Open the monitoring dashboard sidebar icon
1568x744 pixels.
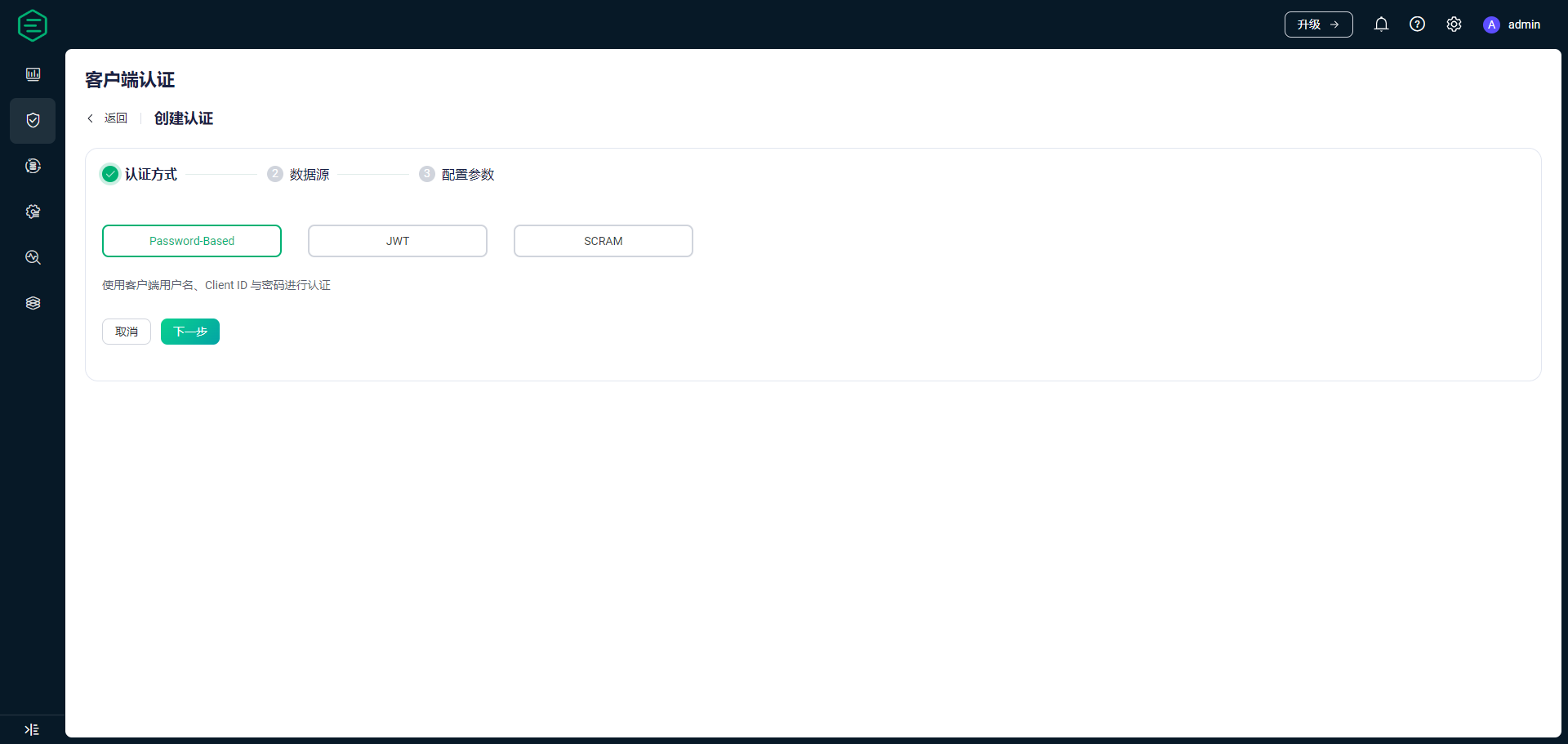33,74
